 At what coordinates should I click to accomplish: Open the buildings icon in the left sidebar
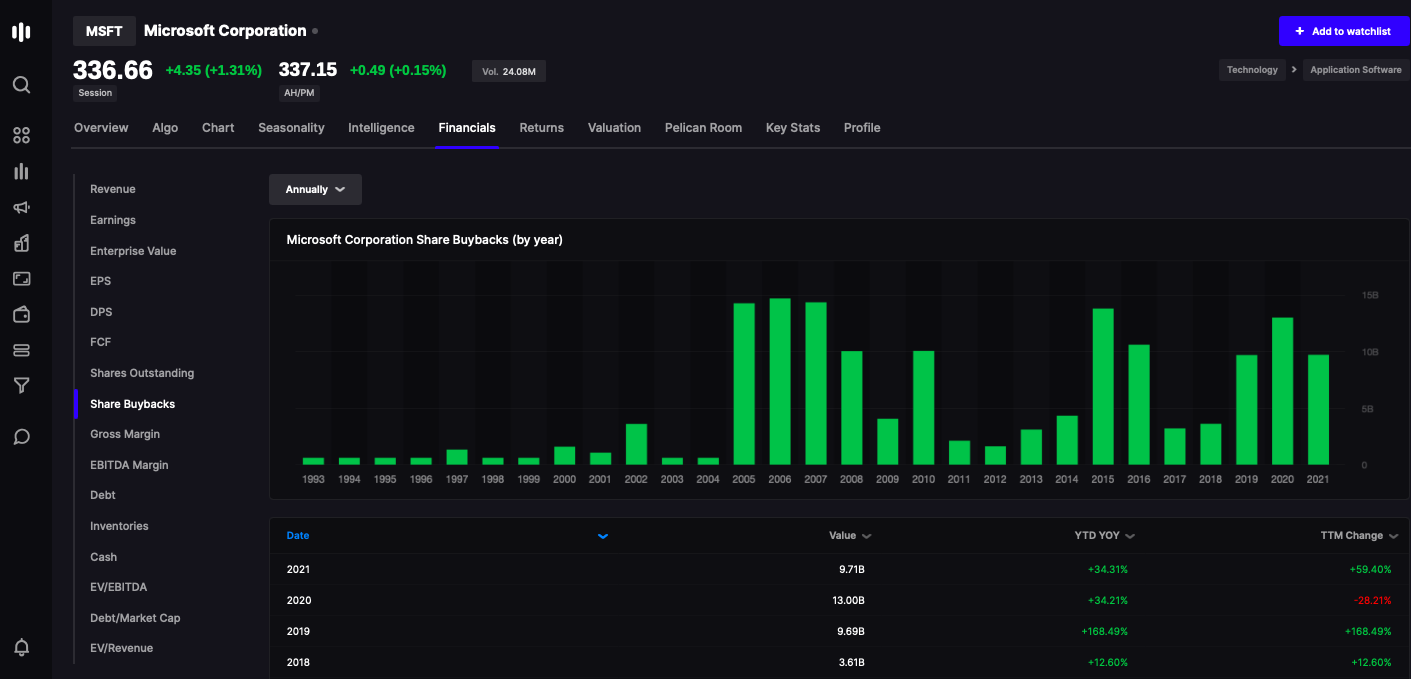click(21, 243)
